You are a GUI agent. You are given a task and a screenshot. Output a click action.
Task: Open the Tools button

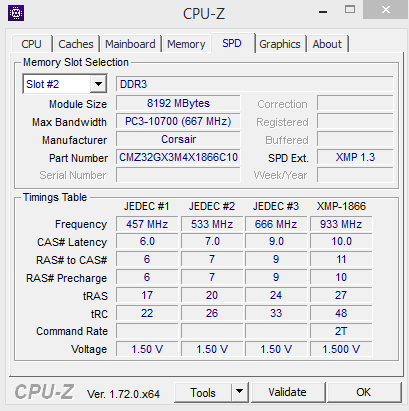(203, 392)
